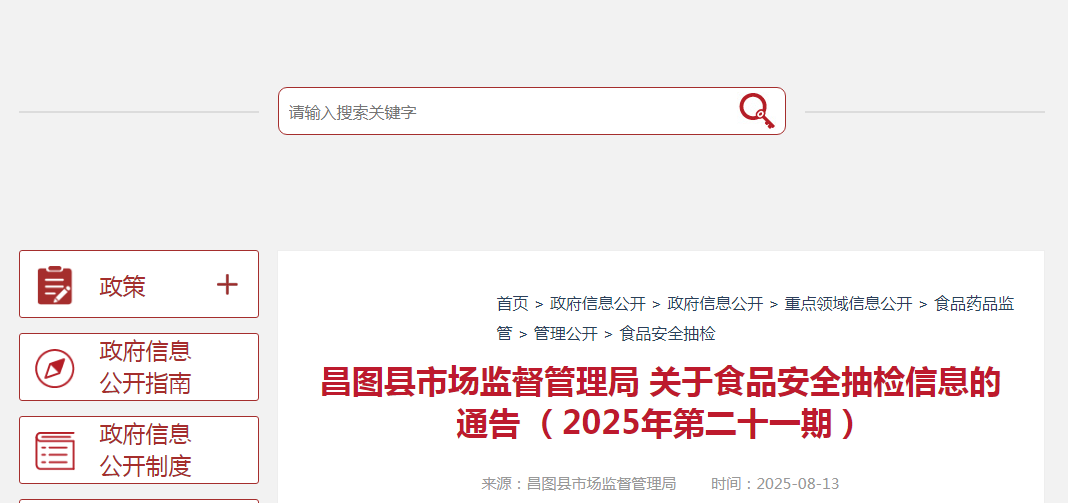Viewport: 1068px width, 503px height.
Task: Click the first 政府信息公开 breadcrumb link
Action: (597, 303)
